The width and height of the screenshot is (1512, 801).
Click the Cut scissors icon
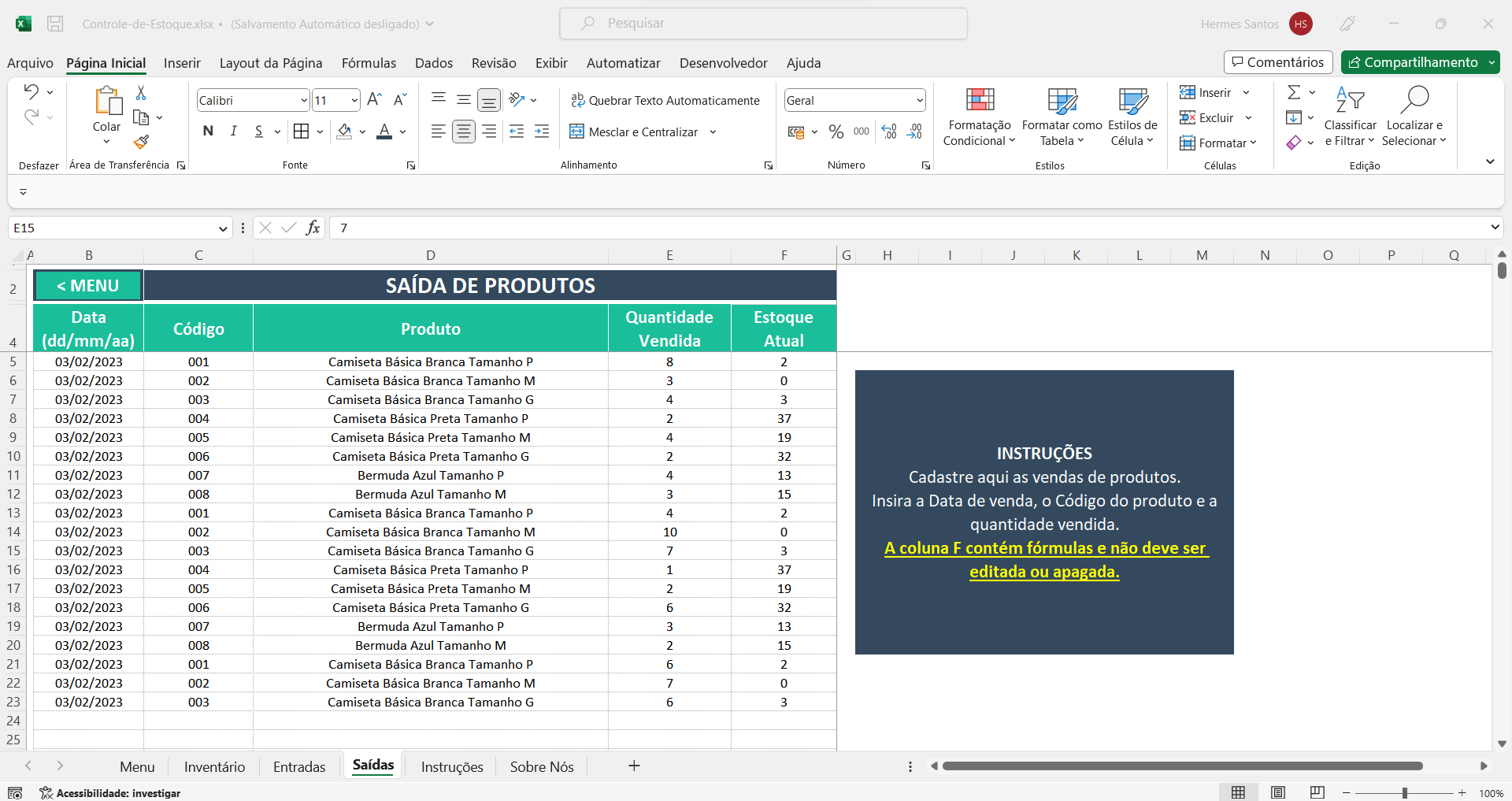[x=141, y=93]
